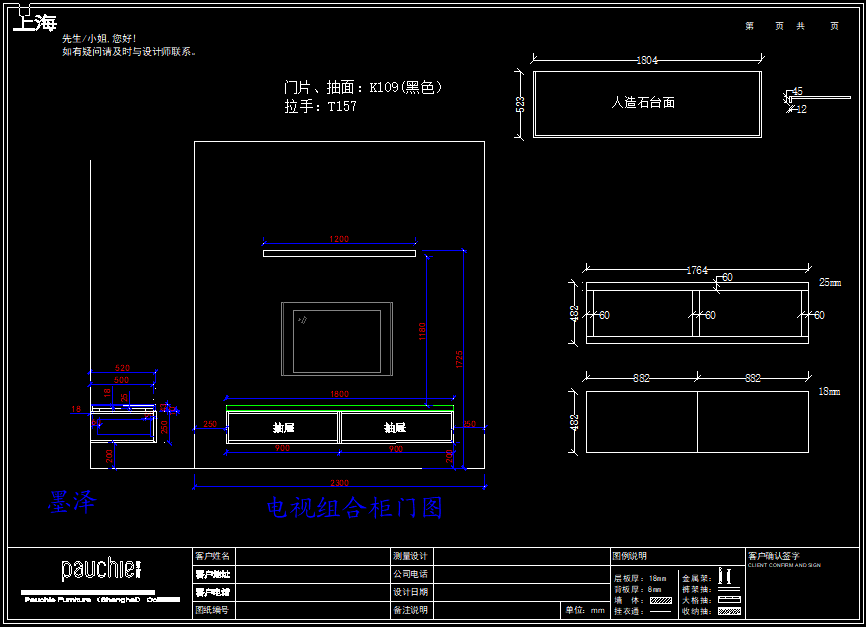Click the 2300 overall width dimension
The width and height of the screenshot is (866, 627).
pos(340,484)
